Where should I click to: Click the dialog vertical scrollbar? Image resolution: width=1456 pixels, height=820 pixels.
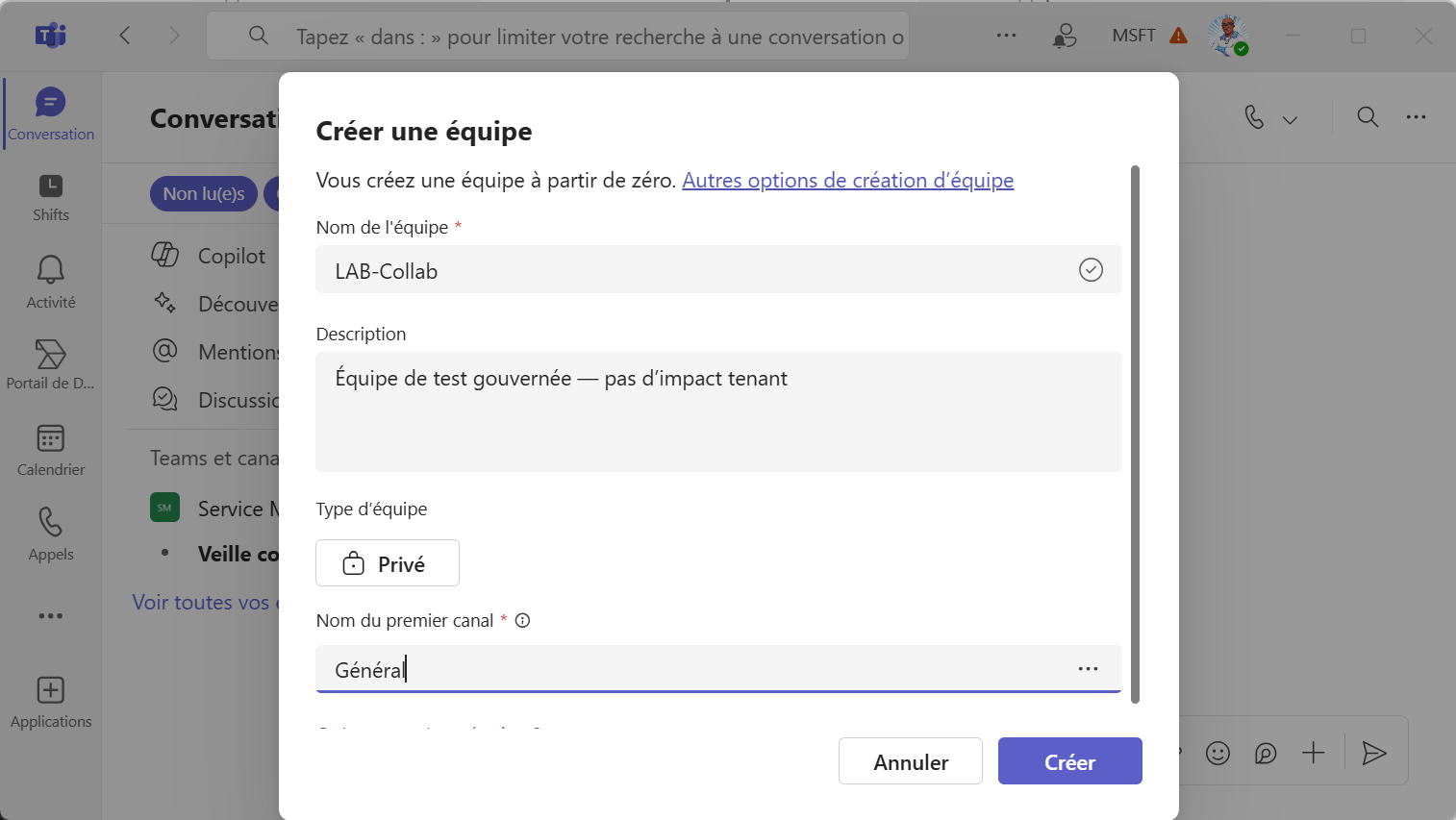(x=1135, y=433)
